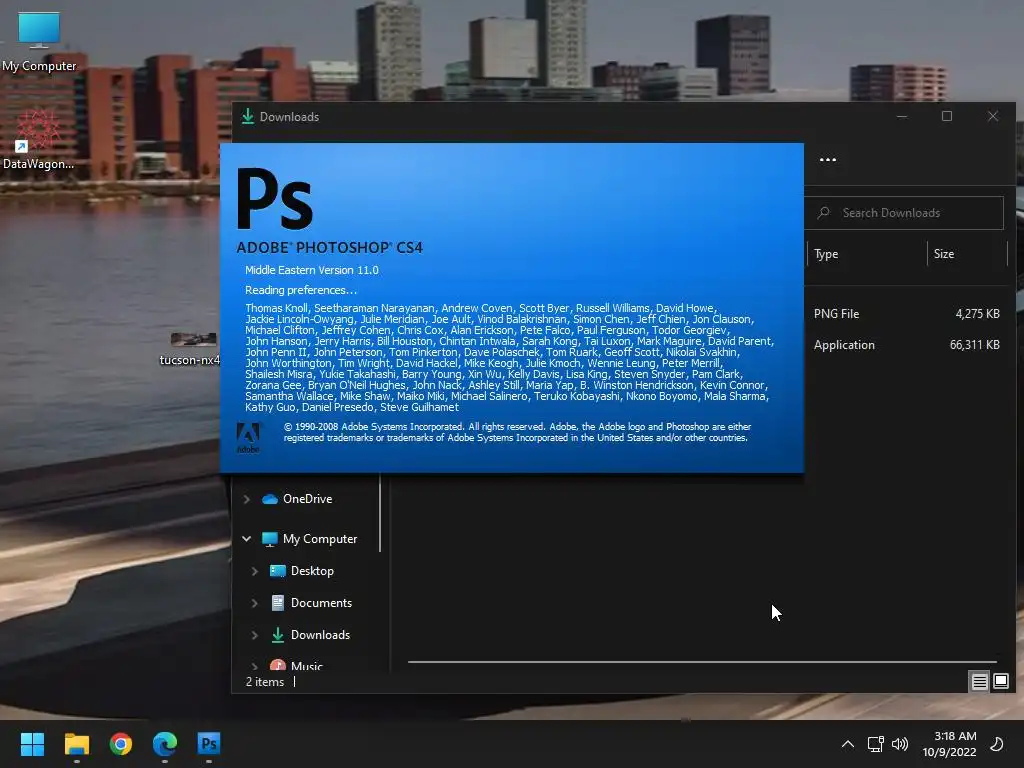The image size is (1024, 768).
Task: Expand the OneDrive tree node
Action: coord(247,499)
